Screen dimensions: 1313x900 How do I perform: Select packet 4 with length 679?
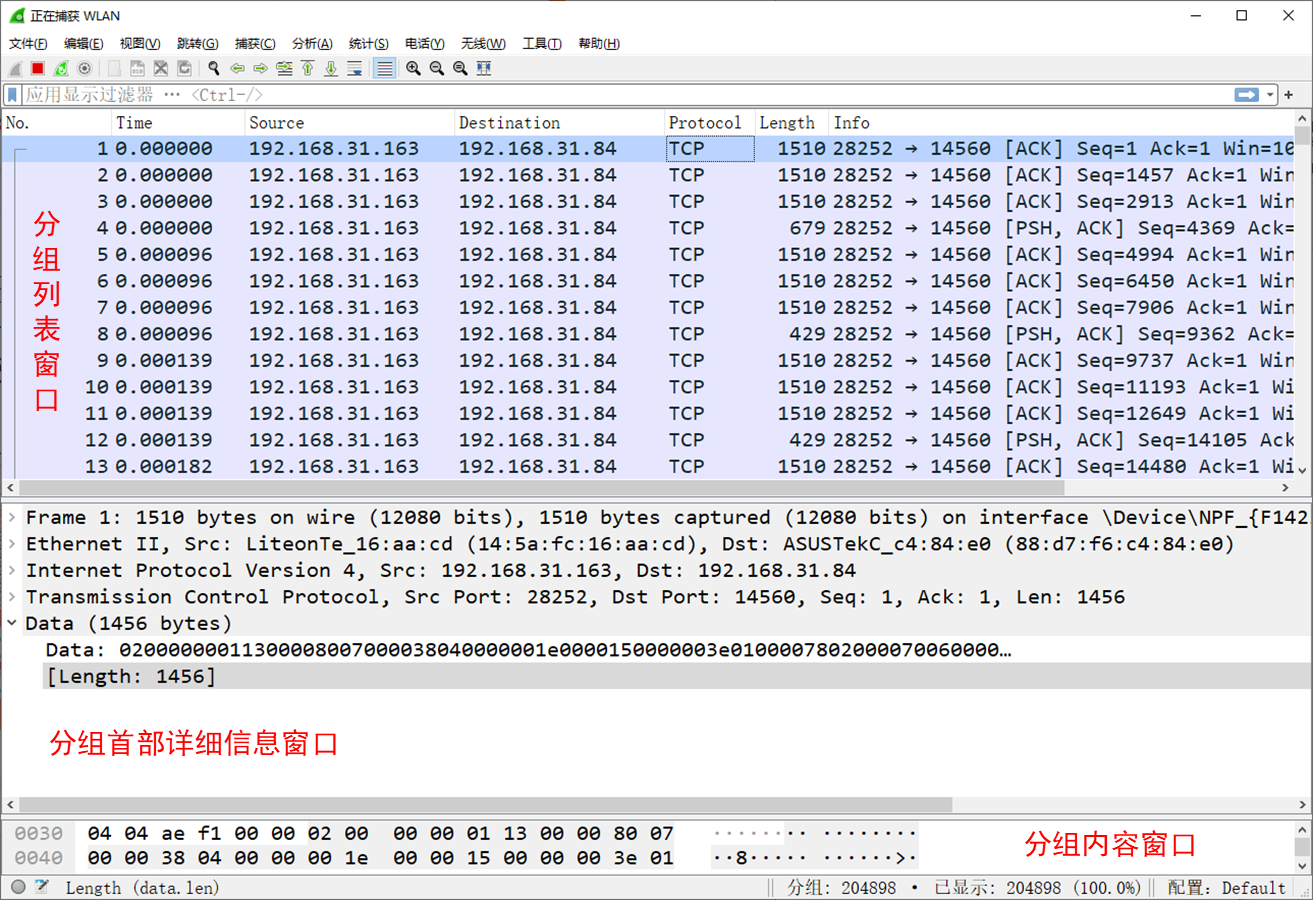(x=648, y=228)
